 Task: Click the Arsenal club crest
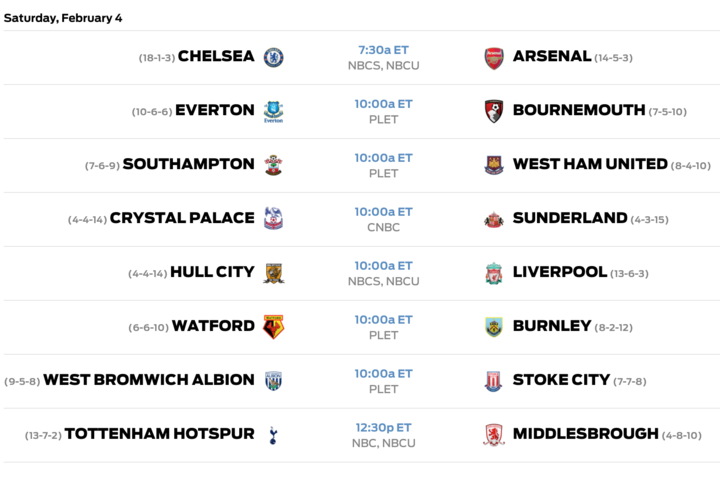coord(494,58)
